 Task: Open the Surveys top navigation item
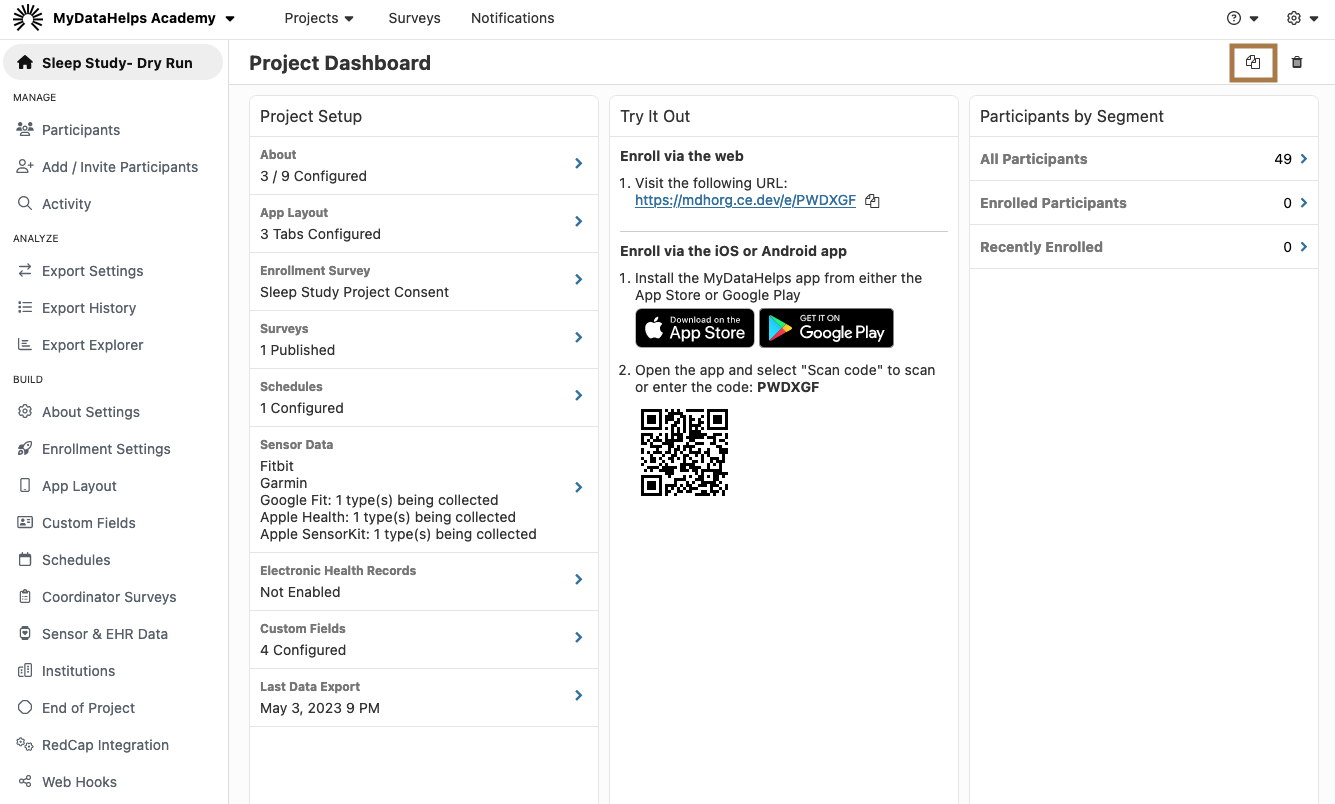pyautogui.click(x=414, y=18)
